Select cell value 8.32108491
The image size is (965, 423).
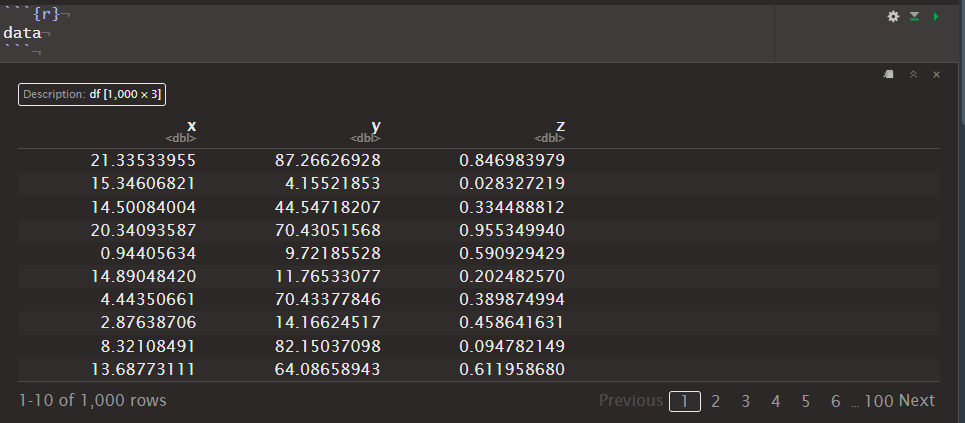tap(148, 346)
